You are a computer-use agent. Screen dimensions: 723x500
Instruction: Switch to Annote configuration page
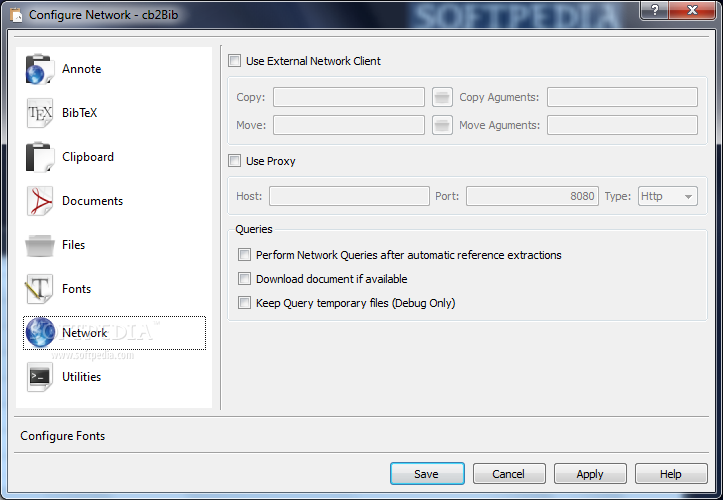114,69
